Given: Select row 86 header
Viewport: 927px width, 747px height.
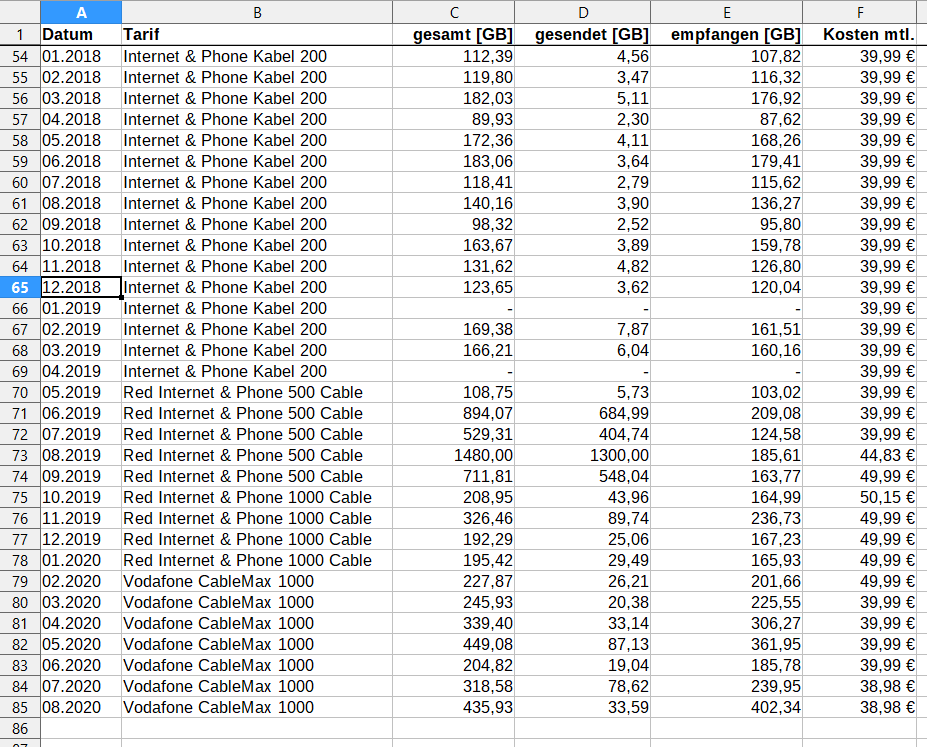Looking at the screenshot, I should coord(20,729).
